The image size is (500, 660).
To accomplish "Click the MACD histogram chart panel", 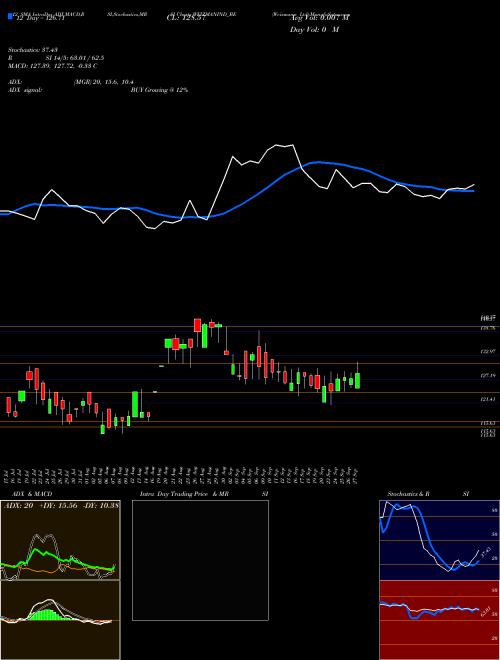I will pyautogui.click(x=60, y=620).
